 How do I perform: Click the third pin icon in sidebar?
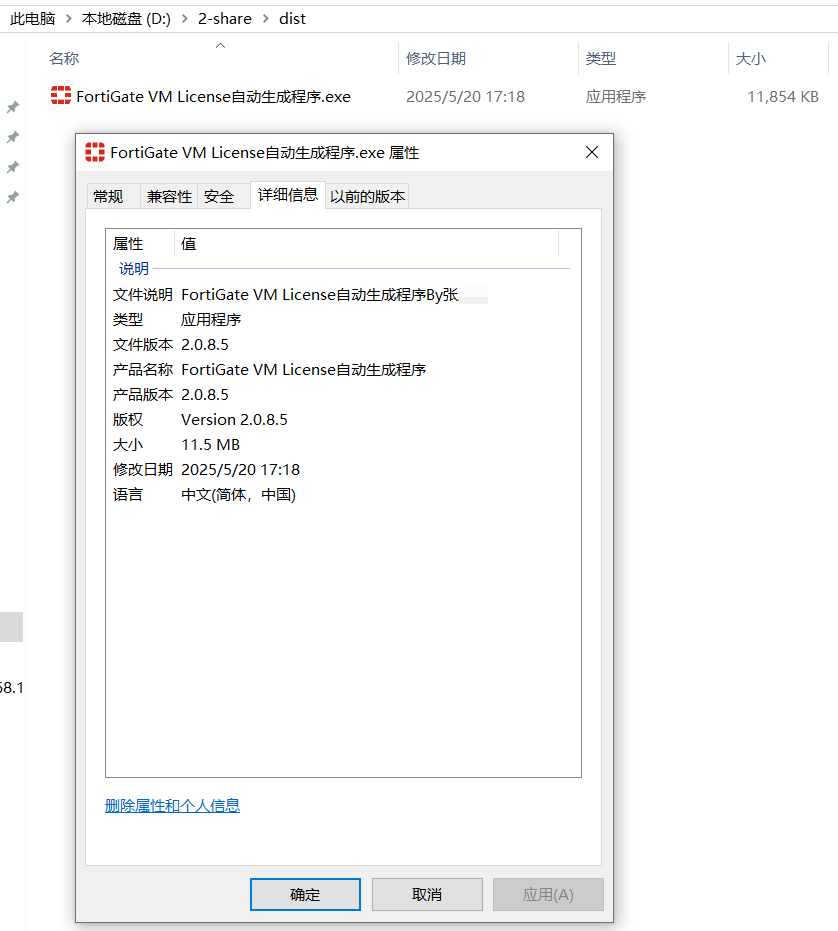(x=12, y=167)
